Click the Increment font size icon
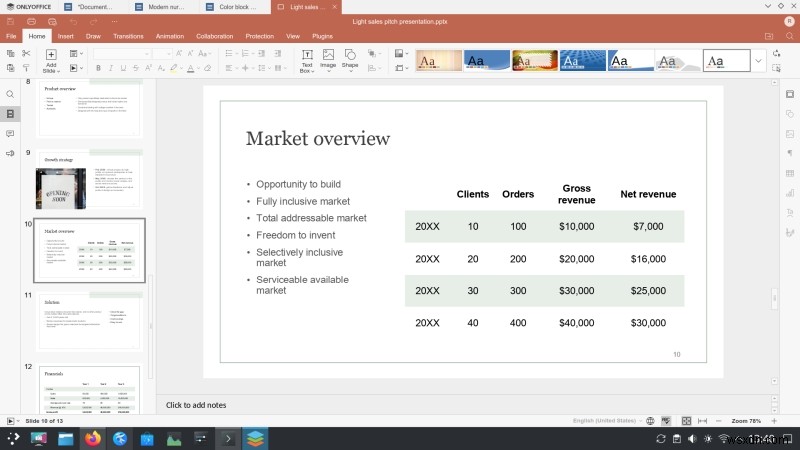The height and width of the screenshot is (450, 800). click(x=179, y=54)
